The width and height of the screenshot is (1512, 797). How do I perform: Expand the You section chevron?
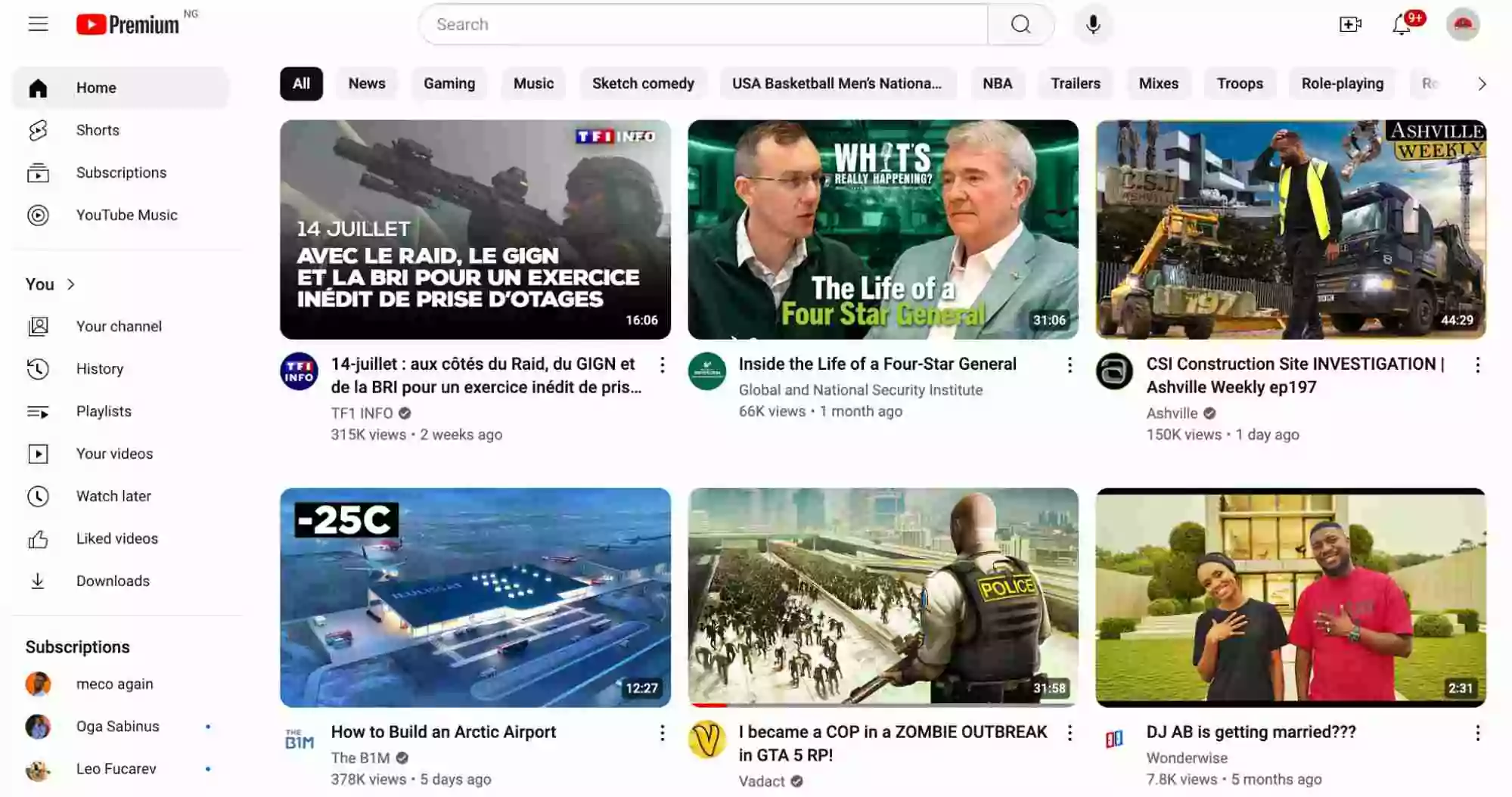[71, 284]
